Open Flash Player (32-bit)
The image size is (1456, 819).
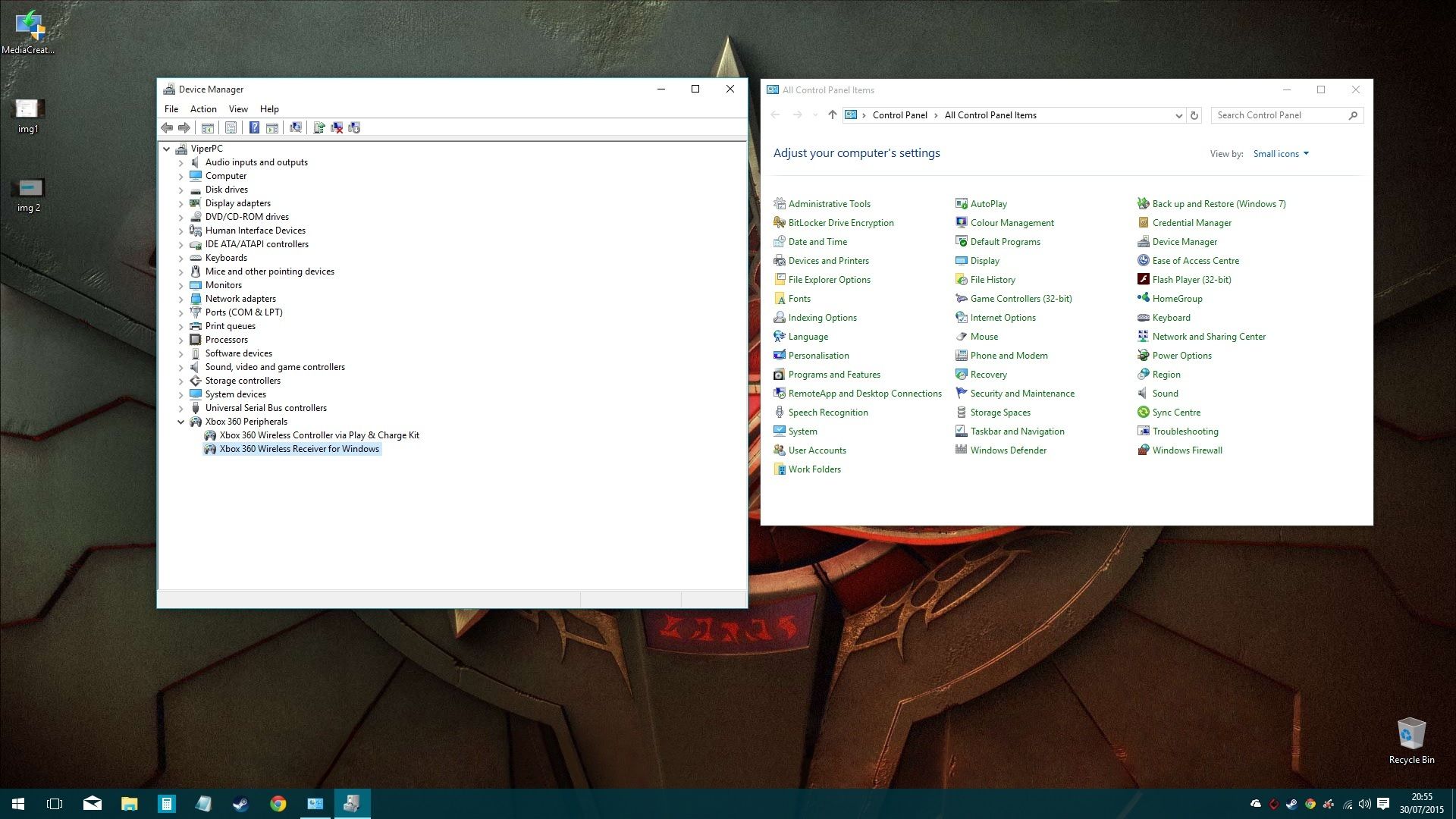click(x=1185, y=280)
